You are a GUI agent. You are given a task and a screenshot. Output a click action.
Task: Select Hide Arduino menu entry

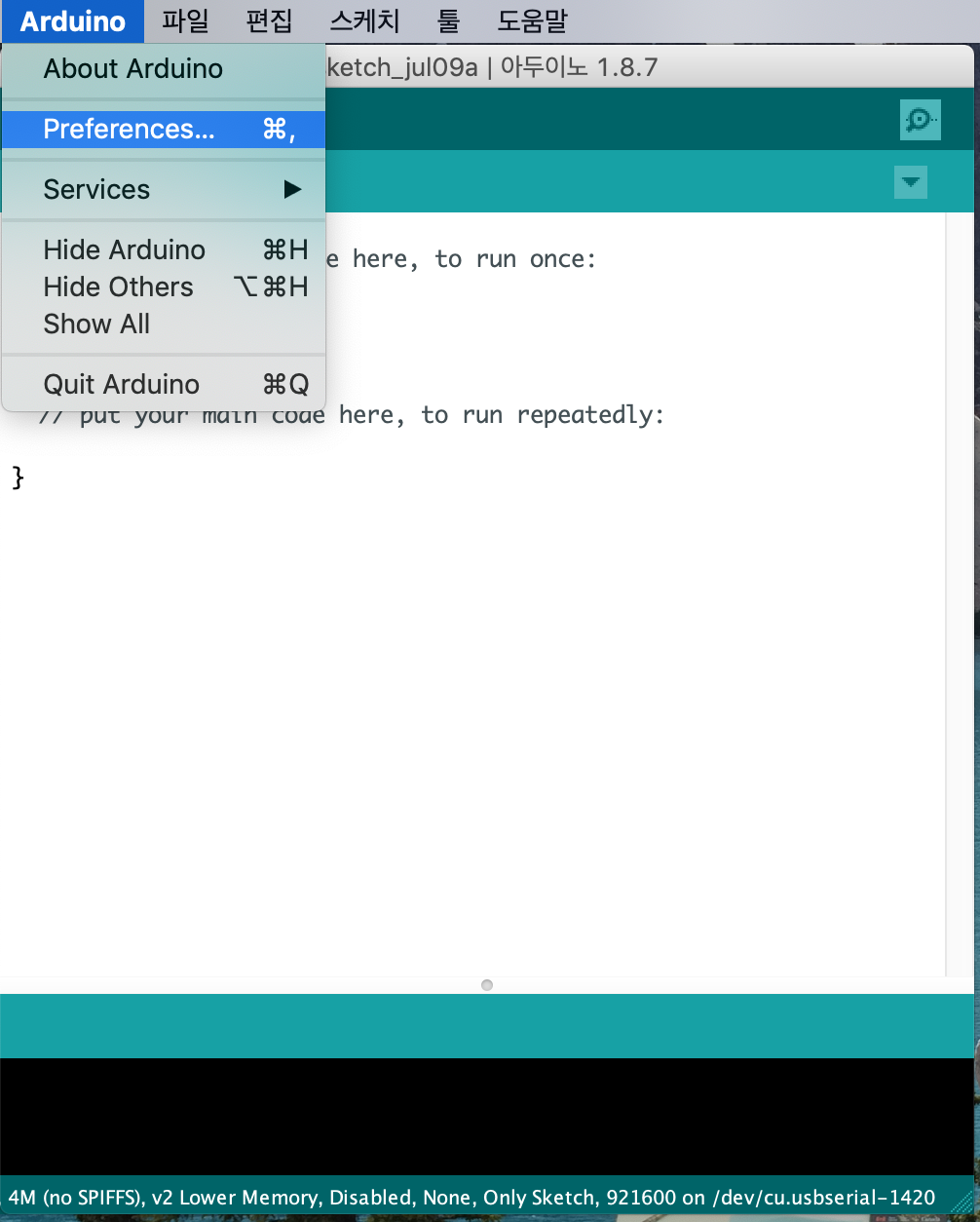(163, 250)
